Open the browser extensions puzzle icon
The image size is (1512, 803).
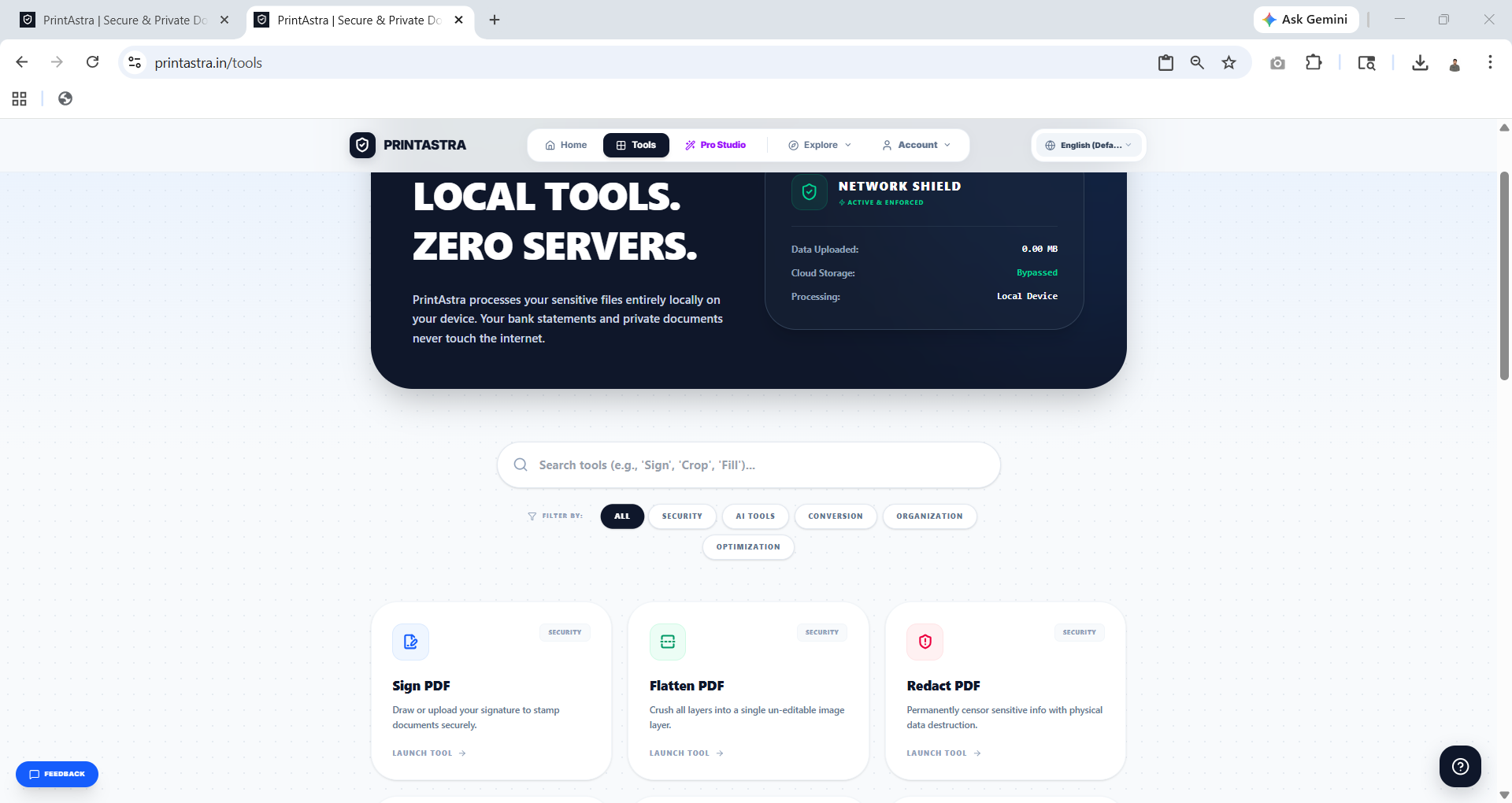click(1314, 62)
